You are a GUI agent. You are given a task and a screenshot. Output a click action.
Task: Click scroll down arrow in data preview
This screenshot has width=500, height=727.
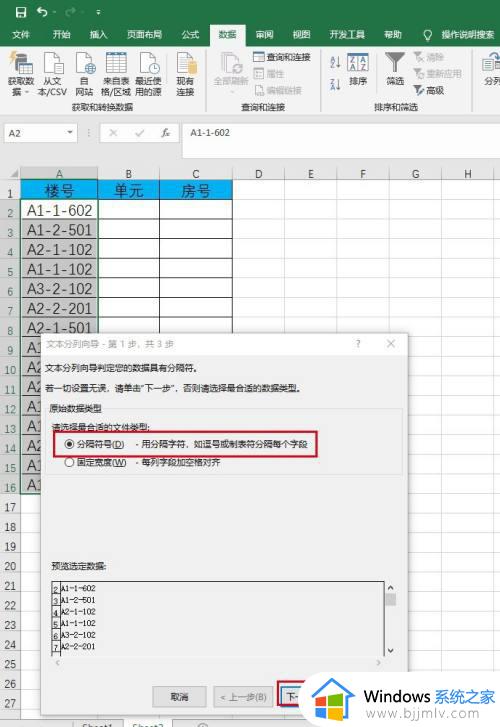tap(391, 650)
